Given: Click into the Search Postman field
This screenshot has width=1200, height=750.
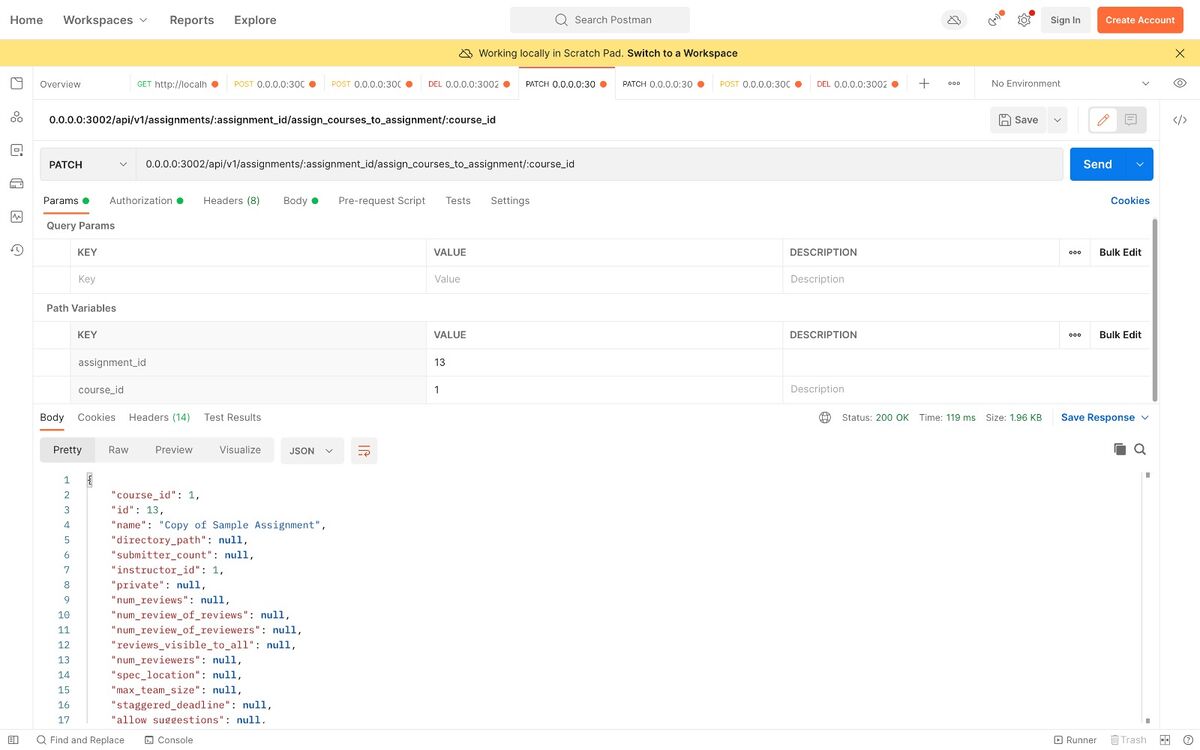Looking at the screenshot, I should click(600, 20).
